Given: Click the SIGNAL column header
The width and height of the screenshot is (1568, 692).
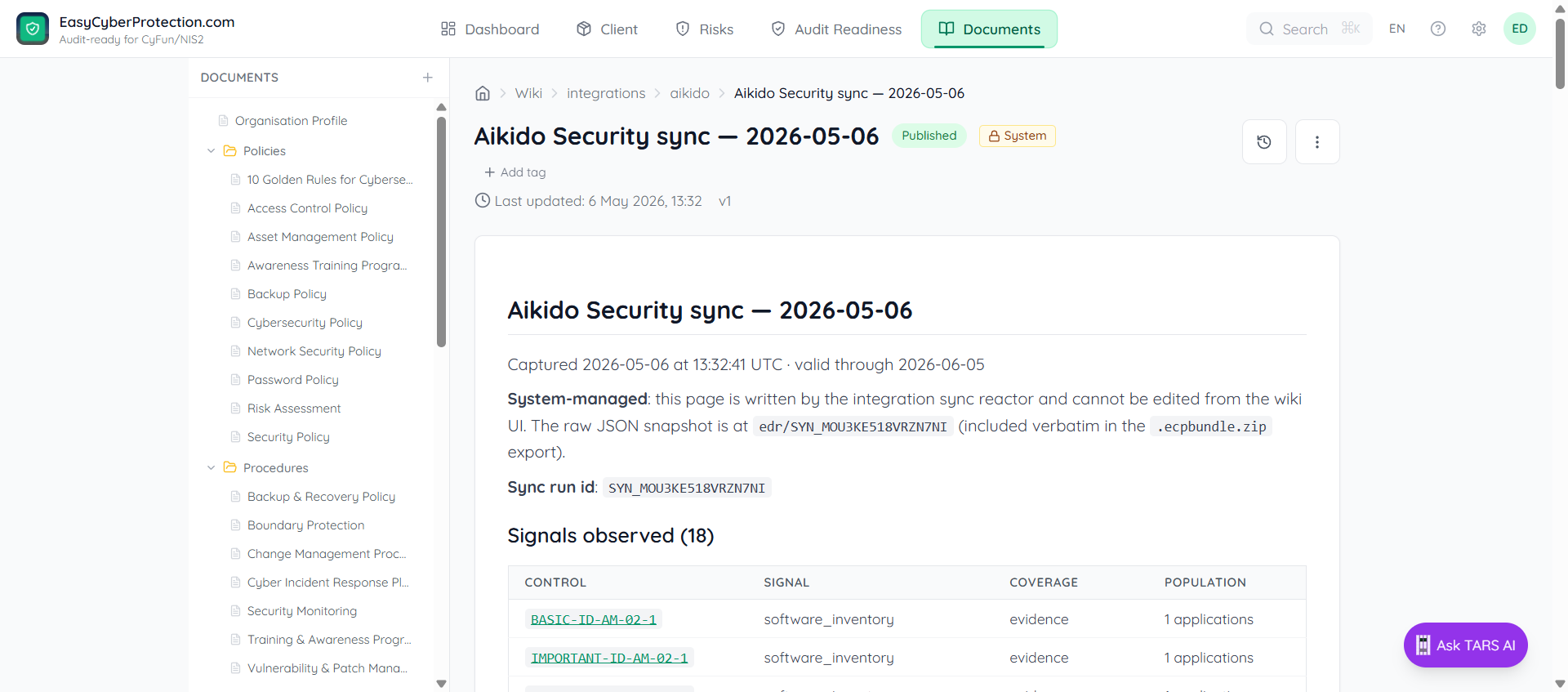Looking at the screenshot, I should (x=786, y=583).
